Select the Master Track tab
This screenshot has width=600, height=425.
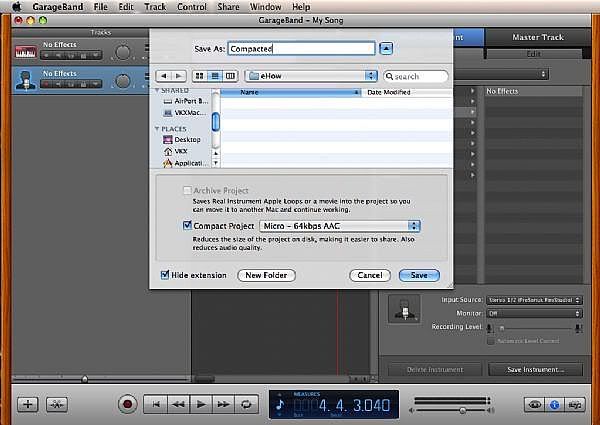pos(538,37)
